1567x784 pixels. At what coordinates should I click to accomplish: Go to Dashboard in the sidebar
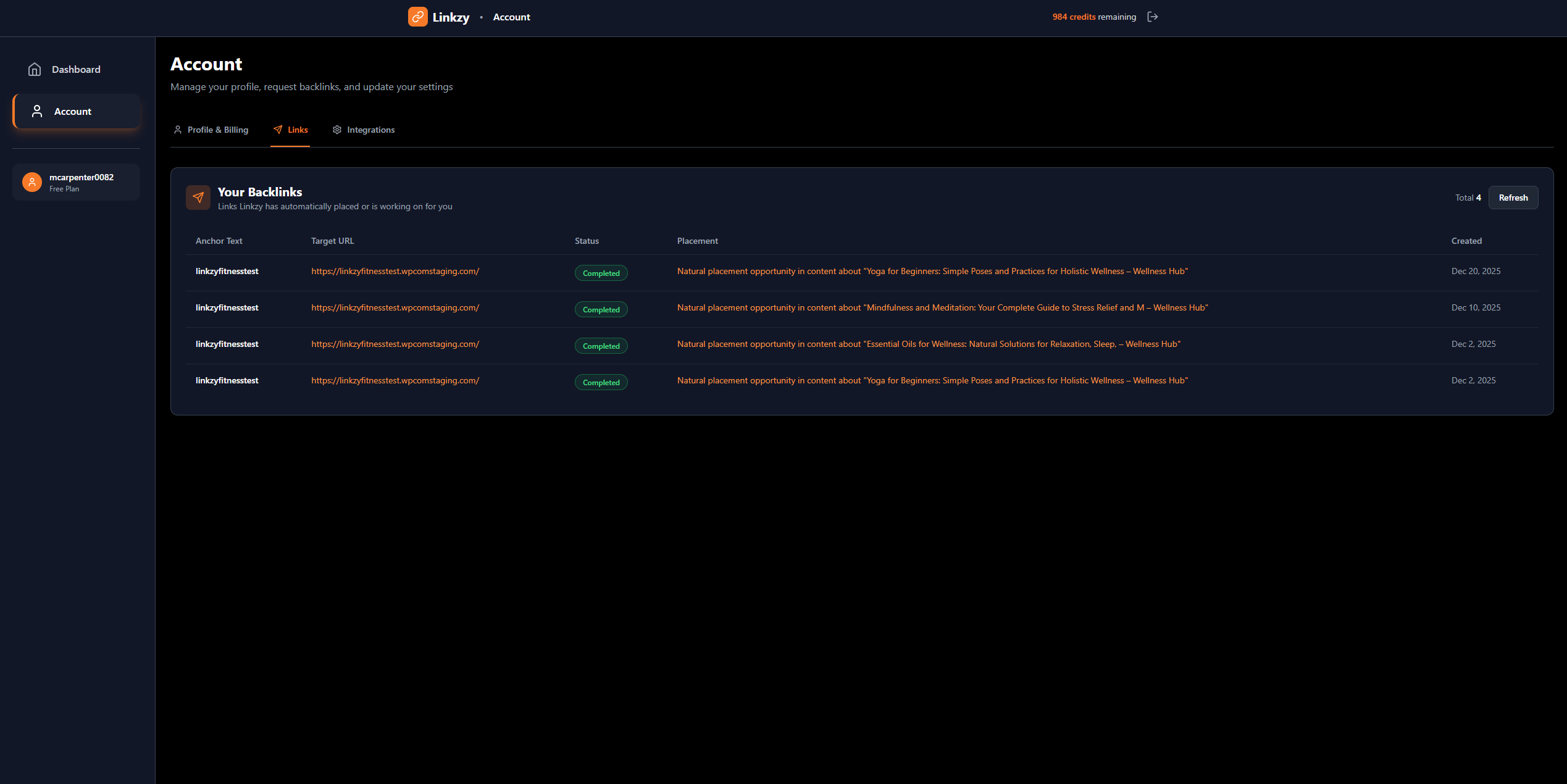(76, 69)
